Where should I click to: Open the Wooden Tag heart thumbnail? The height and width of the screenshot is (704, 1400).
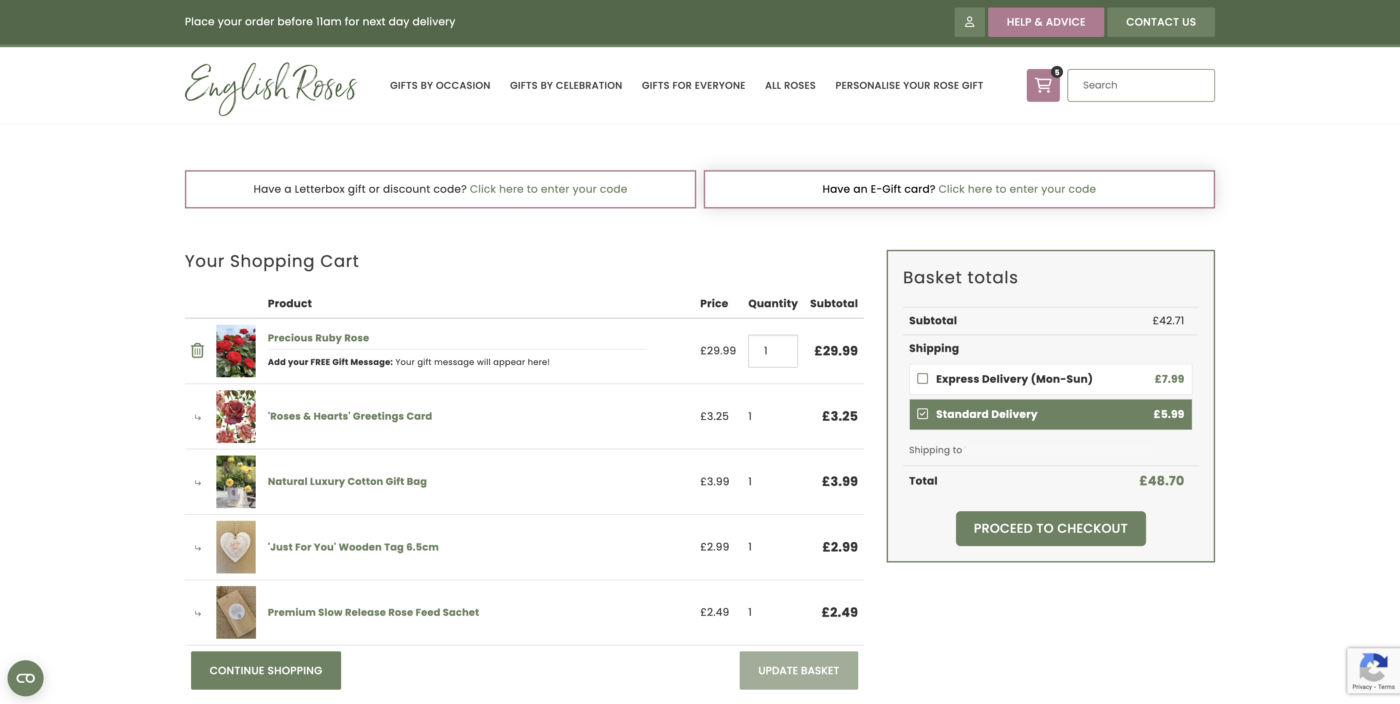pyautogui.click(x=236, y=547)
